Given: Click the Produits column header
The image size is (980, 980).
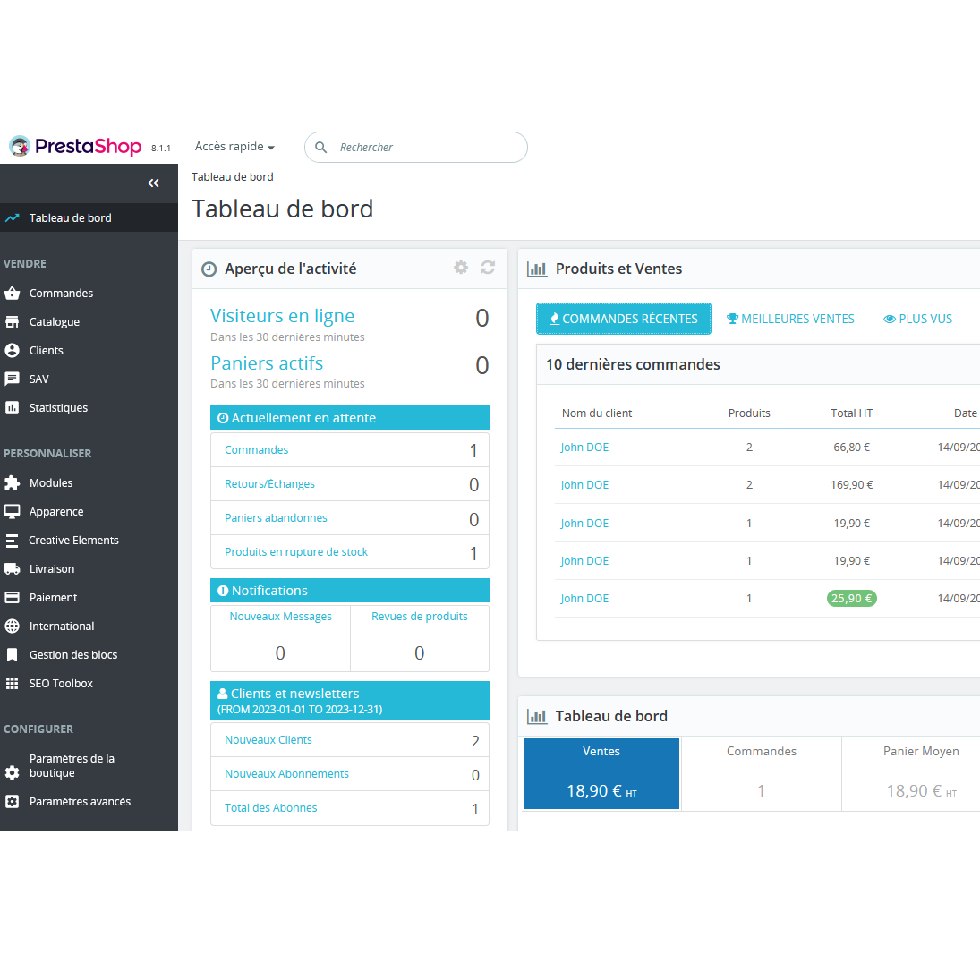Looking at the screenshot, I should (x=749, y=413).
